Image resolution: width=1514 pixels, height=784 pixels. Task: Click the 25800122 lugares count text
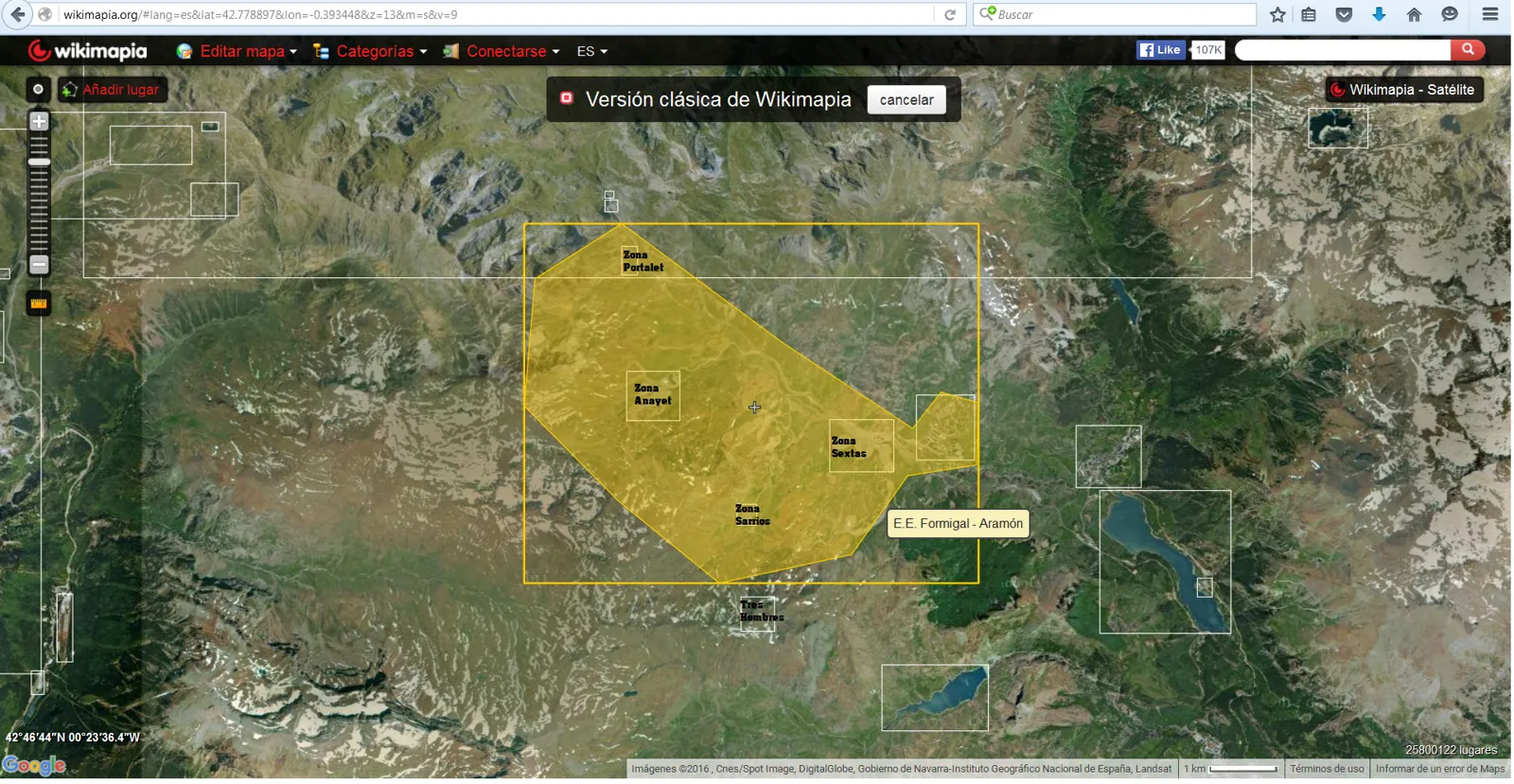tap(1451, 750)
